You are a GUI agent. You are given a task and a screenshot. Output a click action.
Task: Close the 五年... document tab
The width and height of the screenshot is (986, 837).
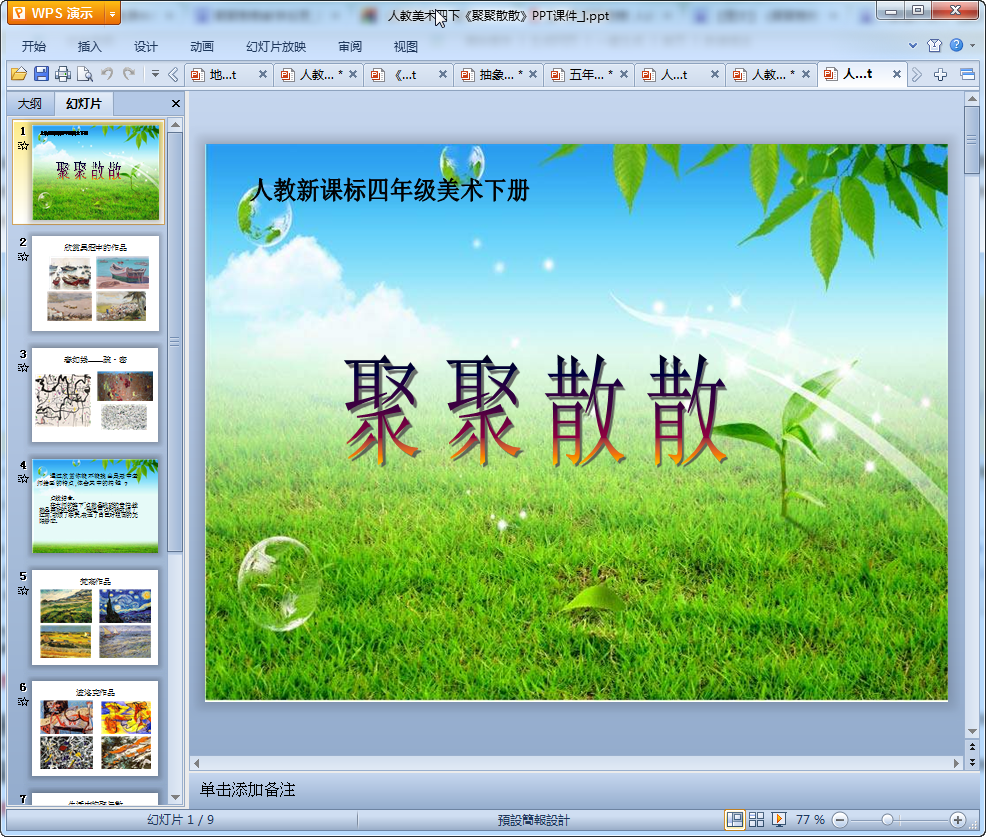pos(624,74)
